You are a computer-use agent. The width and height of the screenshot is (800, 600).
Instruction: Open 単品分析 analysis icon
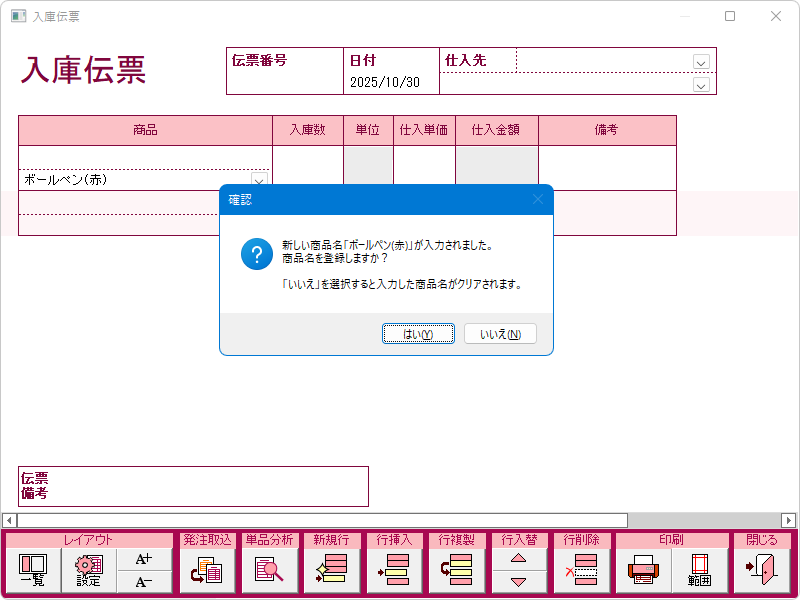pyautogui.click(x=269, y=571)
